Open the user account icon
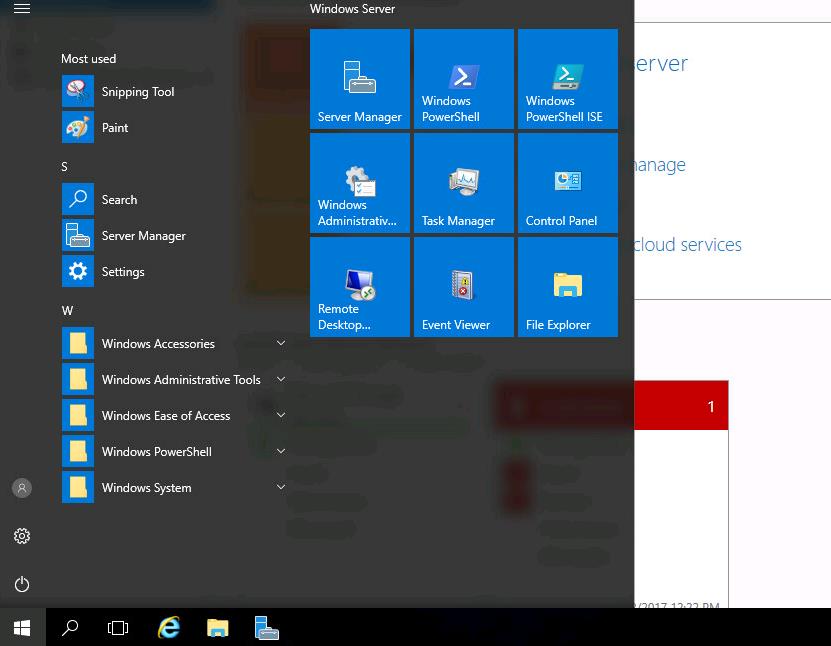The width and height of the screenshot is (831, 646). [22, 488]
